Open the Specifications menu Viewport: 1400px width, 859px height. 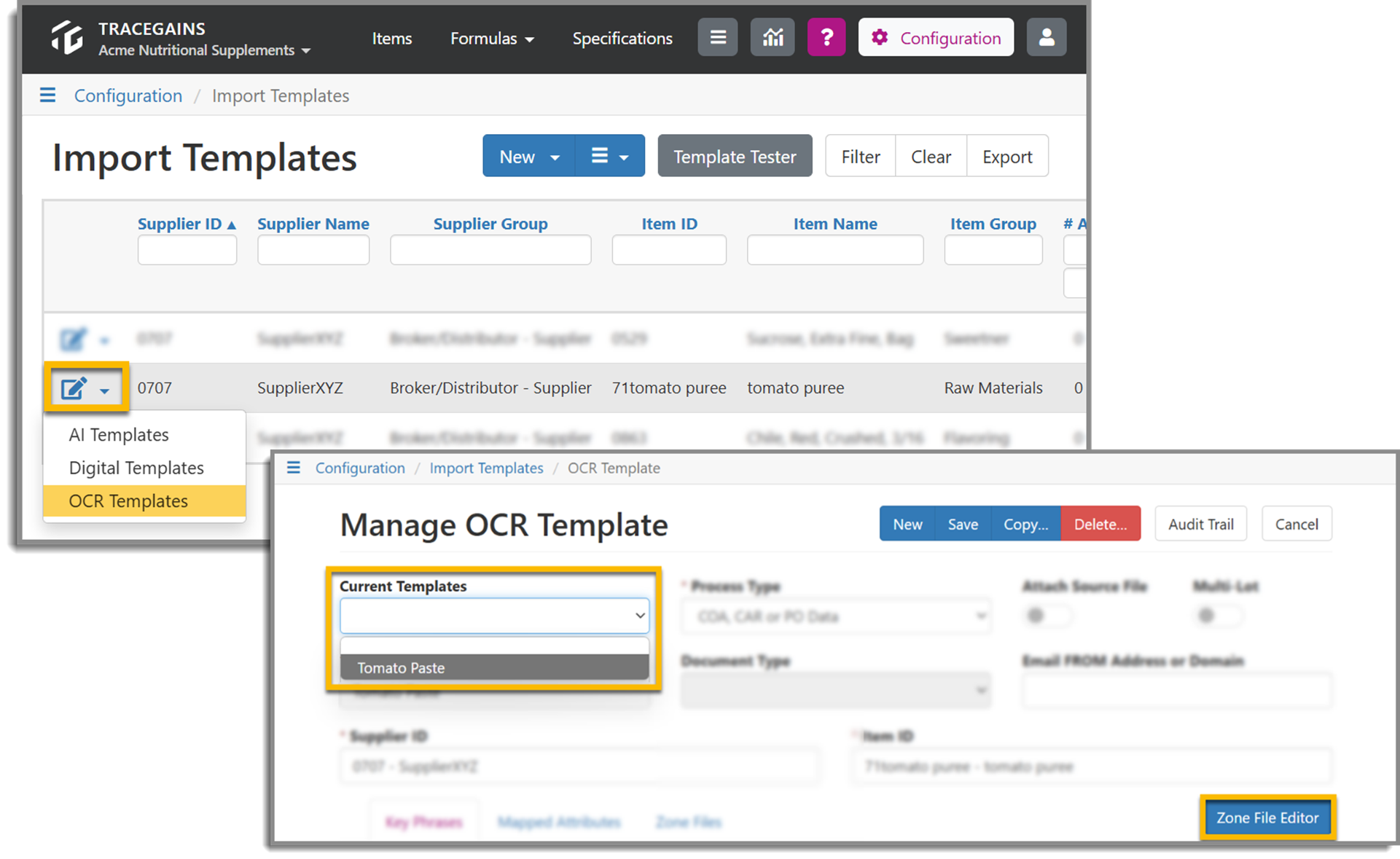(x=622, y=38)
